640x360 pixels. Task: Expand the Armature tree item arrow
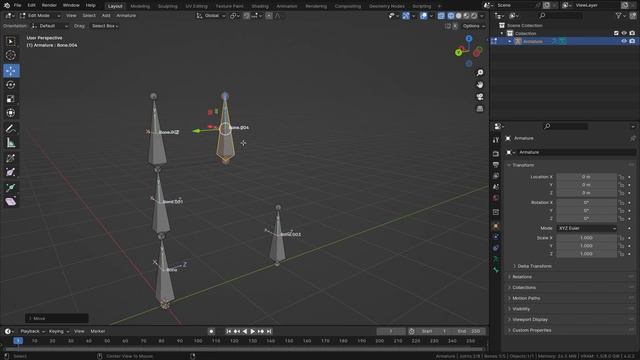[x=510, y=41]
